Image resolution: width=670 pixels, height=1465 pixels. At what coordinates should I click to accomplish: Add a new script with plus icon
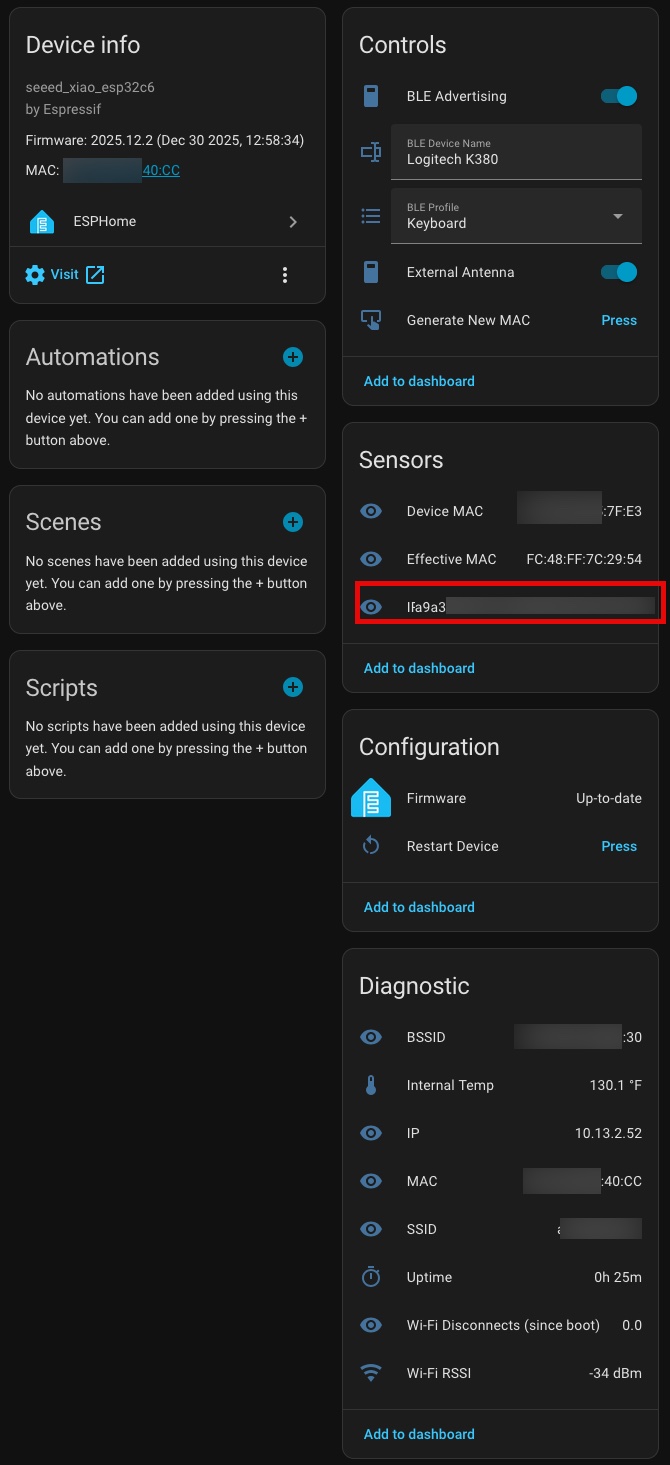click(x=293, y=687)
